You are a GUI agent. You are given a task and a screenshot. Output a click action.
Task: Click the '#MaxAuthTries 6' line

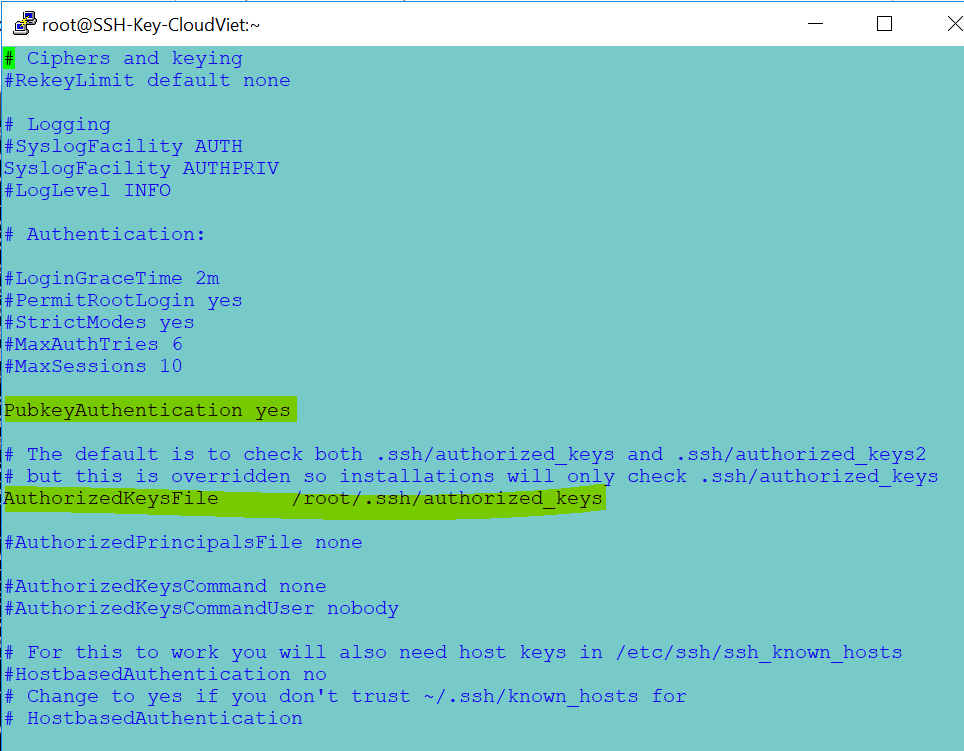click(x=93, y=344)
